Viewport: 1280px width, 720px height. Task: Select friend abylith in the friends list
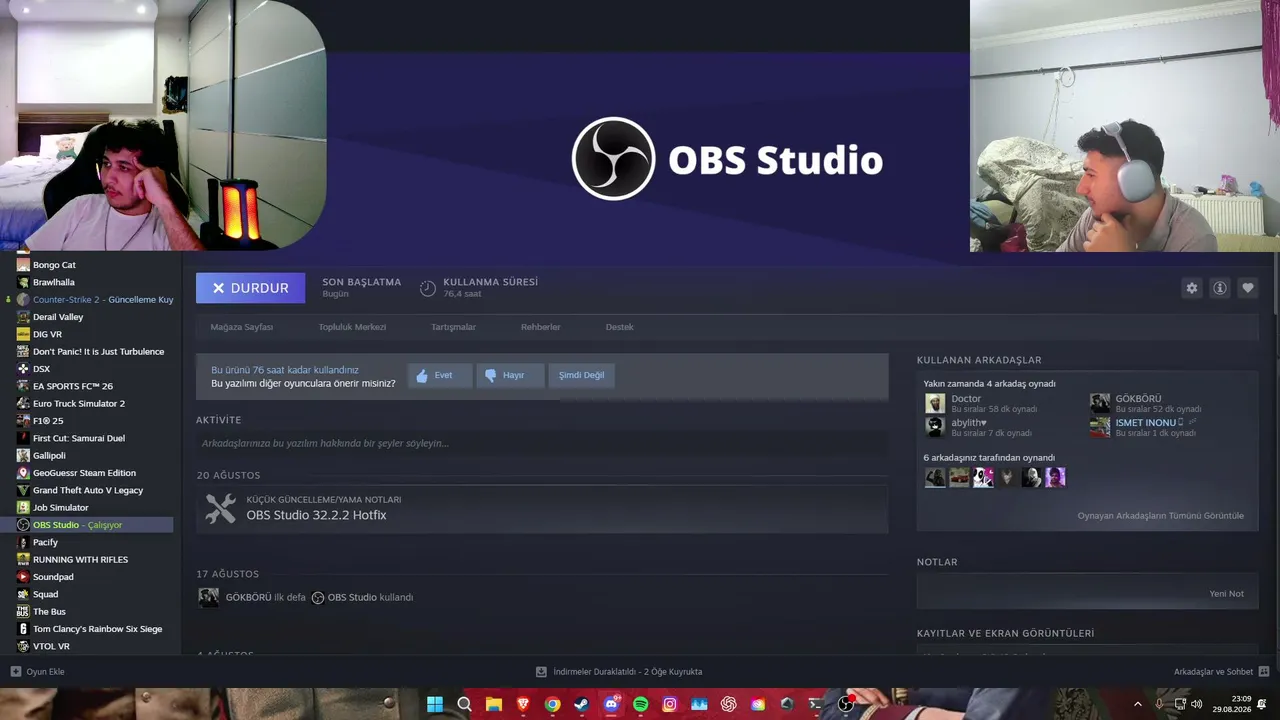(x=969, y=423)
